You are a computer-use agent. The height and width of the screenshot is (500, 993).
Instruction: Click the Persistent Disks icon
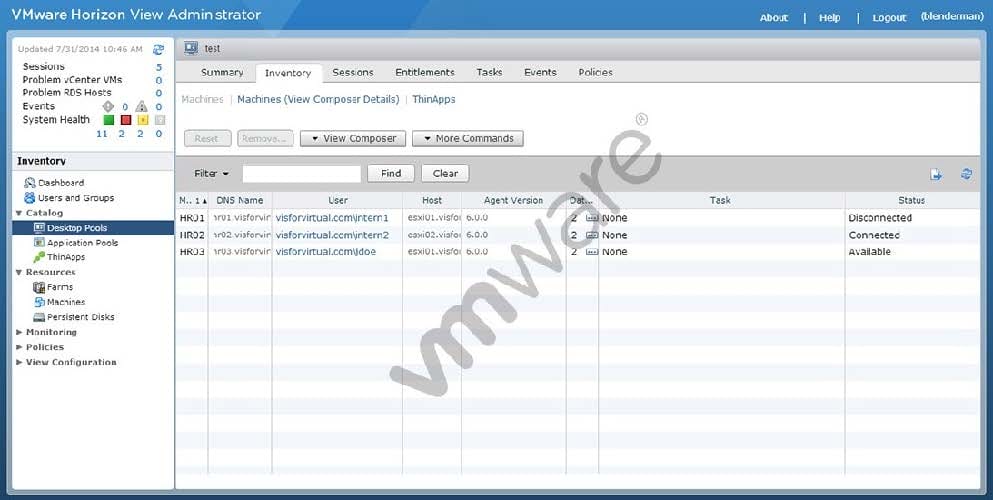pyautogui.click(x=39, y=317)
